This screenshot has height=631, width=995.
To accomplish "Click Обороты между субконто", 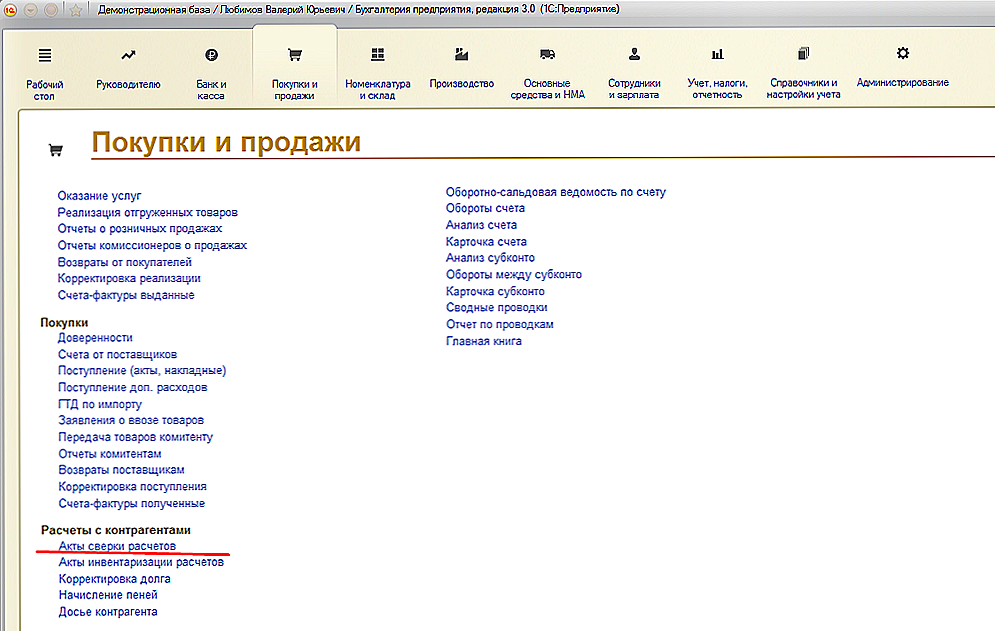I will [x=513, y=275].
